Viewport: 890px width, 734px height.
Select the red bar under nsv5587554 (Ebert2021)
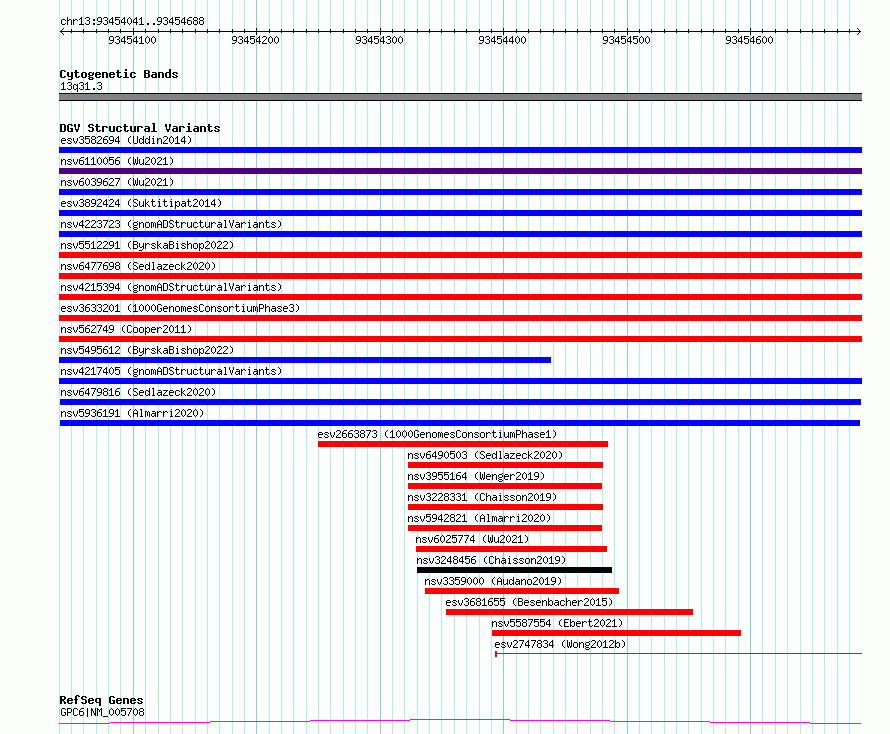[x=616, y=633]
